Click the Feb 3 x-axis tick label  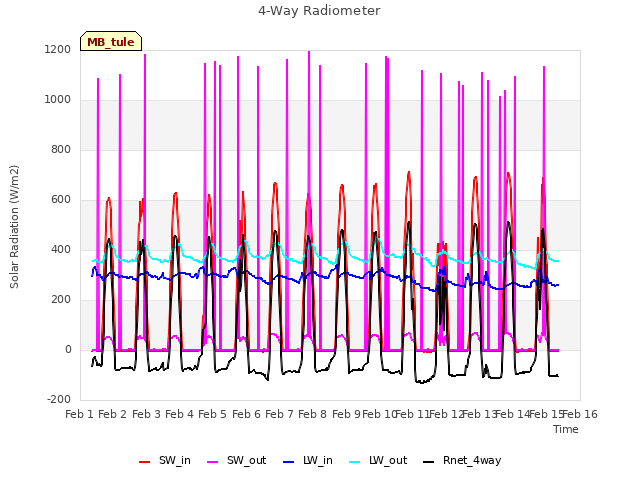[146, 414]
